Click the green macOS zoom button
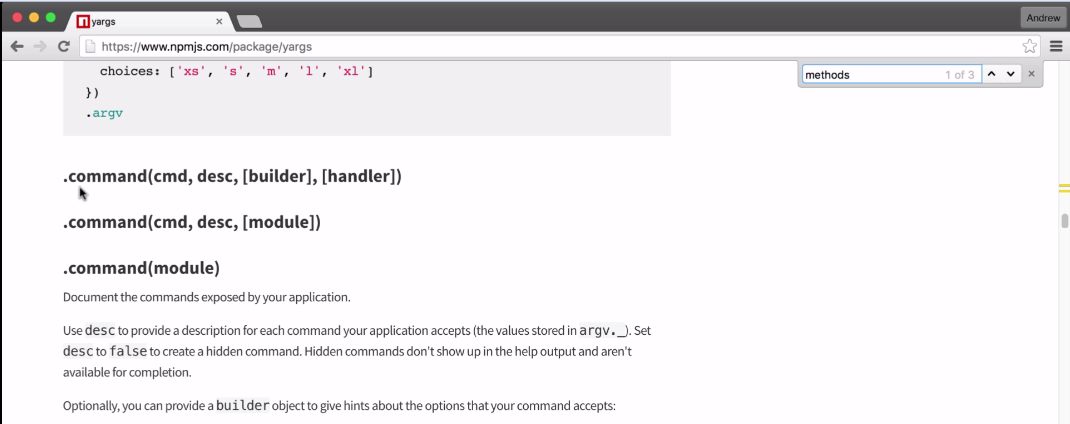The width and height of the screenshot is (1070, 424). click(50, 18)
